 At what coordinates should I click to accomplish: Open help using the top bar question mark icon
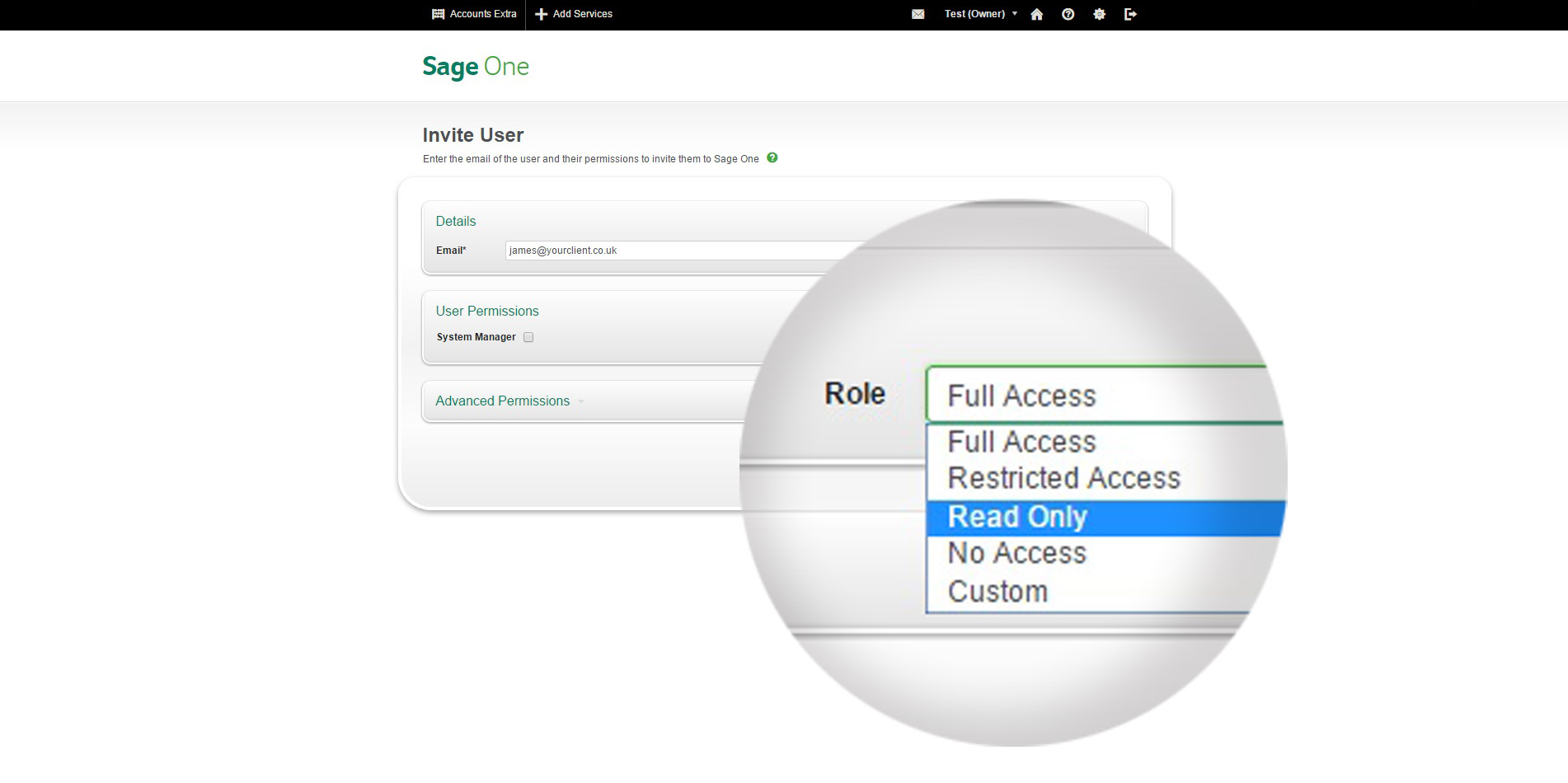click(x=1068, y=14)
